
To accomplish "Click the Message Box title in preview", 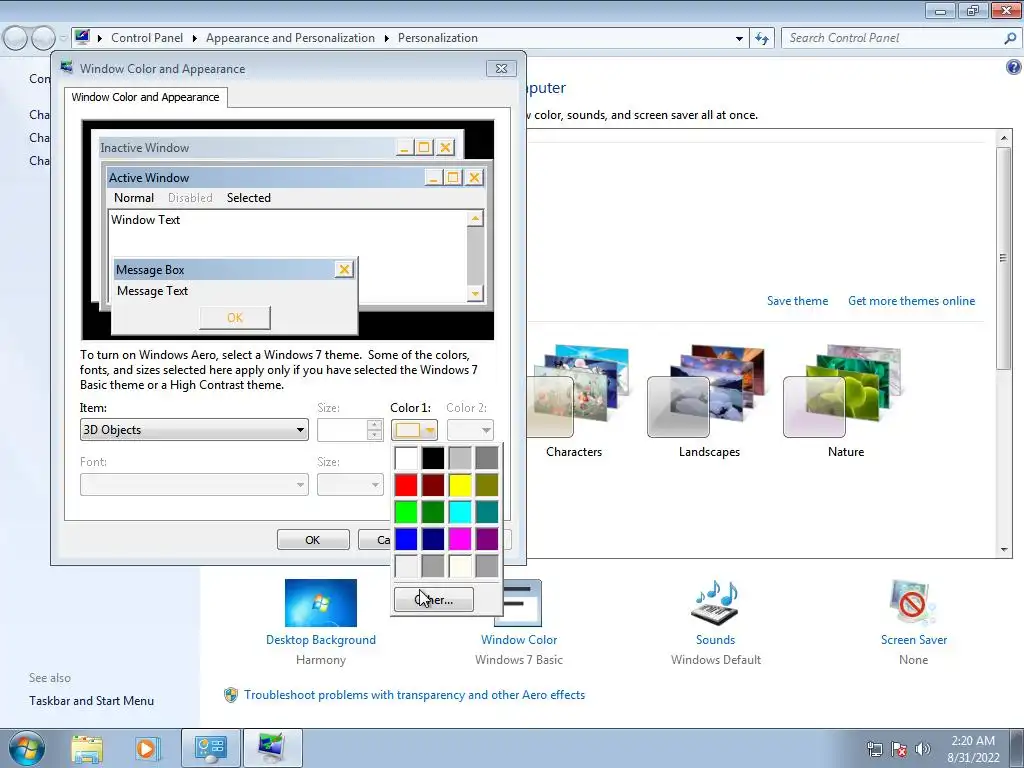I will (x=150, y=270).
